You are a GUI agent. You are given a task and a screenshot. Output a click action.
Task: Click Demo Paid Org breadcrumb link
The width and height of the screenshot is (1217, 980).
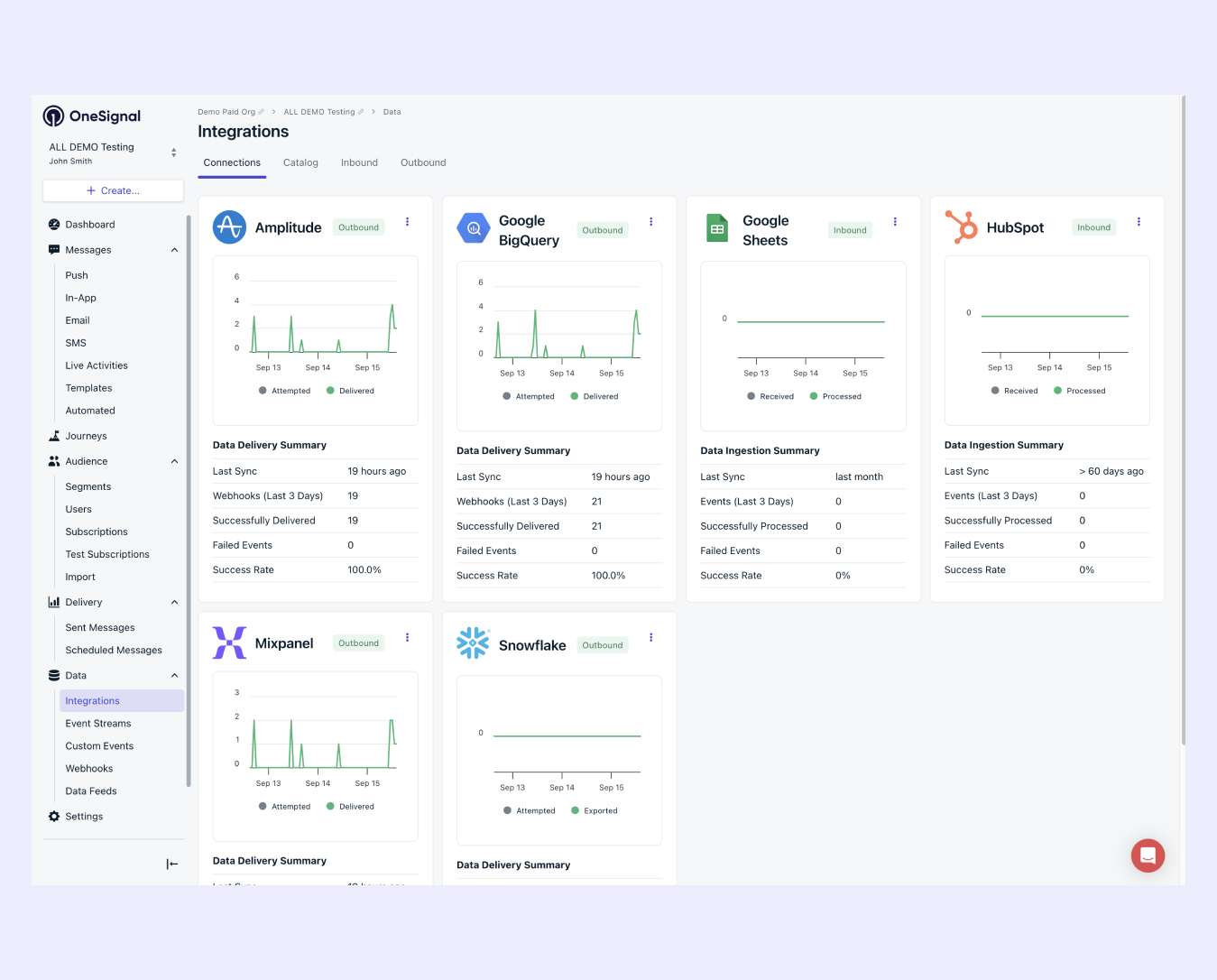(226, 112)
